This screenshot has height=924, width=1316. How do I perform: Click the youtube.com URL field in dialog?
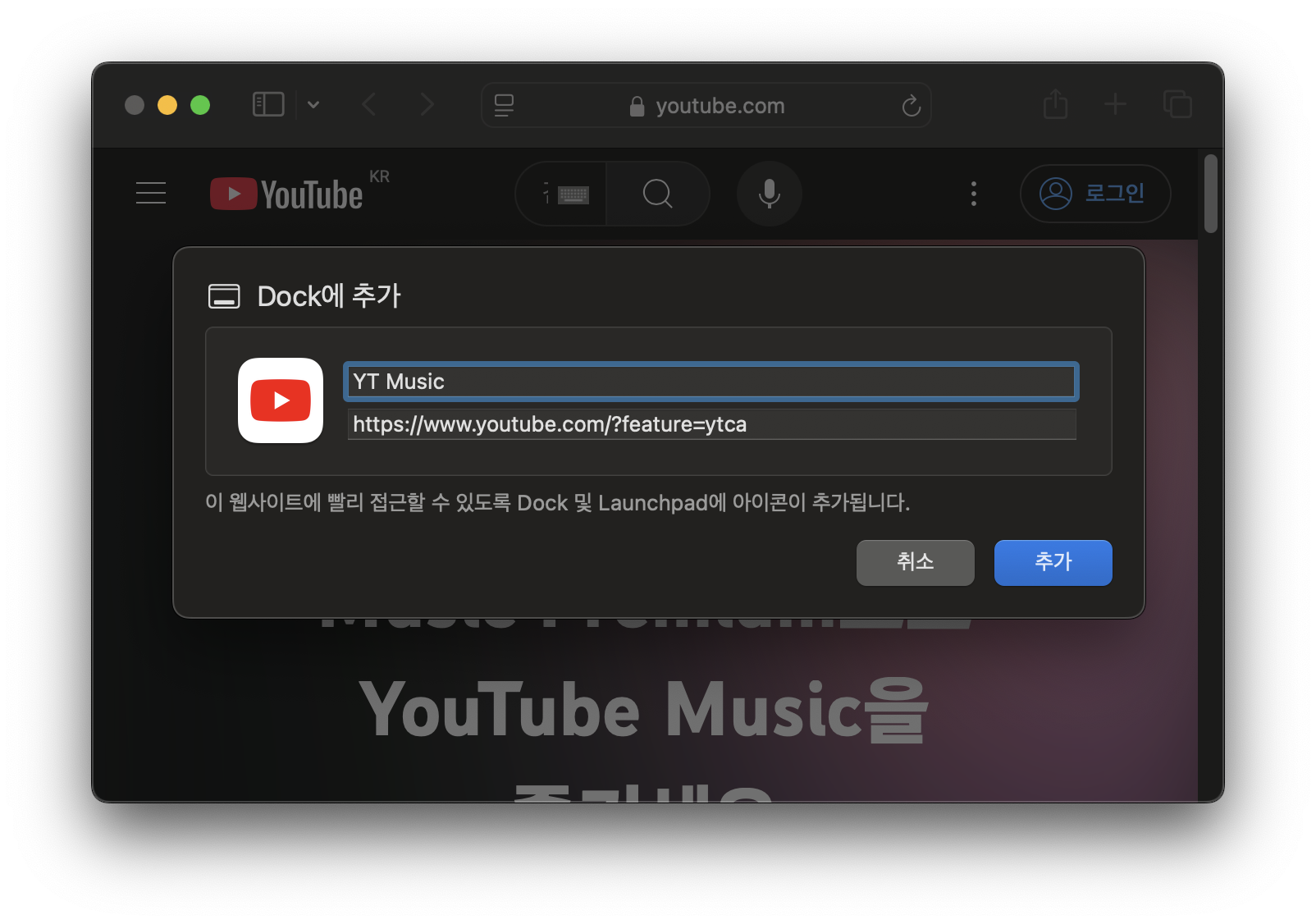[x=711, y=424]
